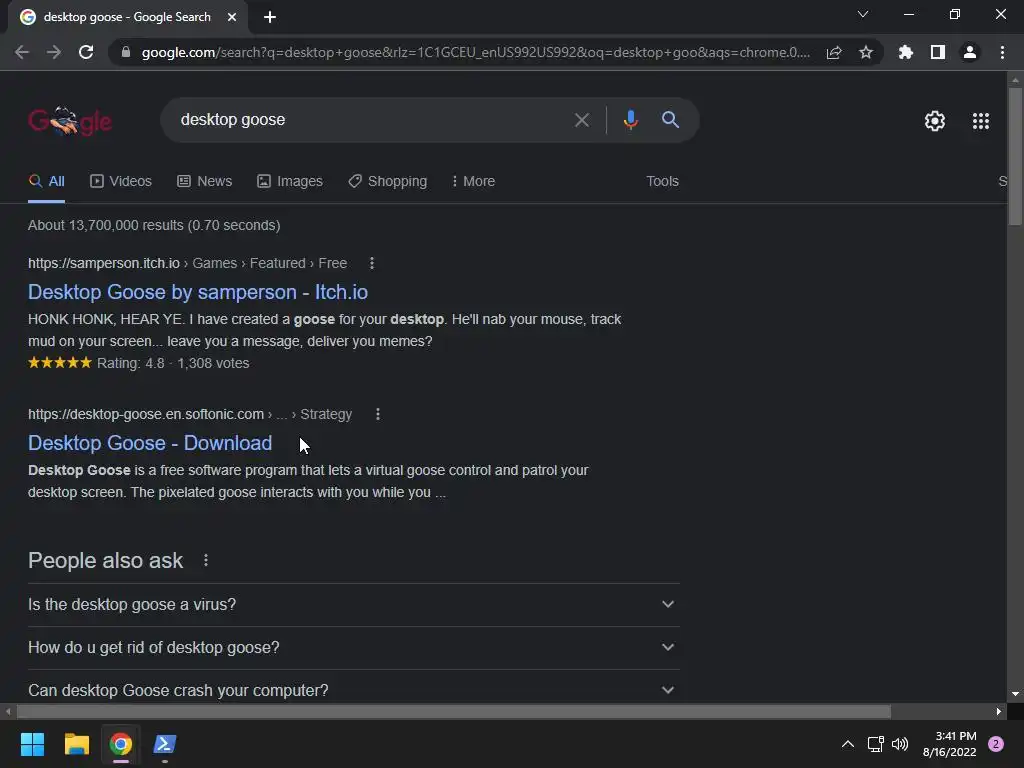Bookmark this page with the star icon
Viewport: 1024px width, 768px height.
(866, 52)
